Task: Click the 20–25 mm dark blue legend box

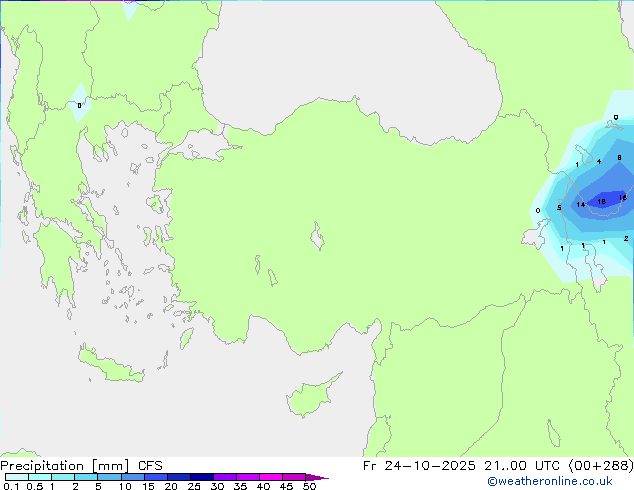Action: click(x=178, y=477)
